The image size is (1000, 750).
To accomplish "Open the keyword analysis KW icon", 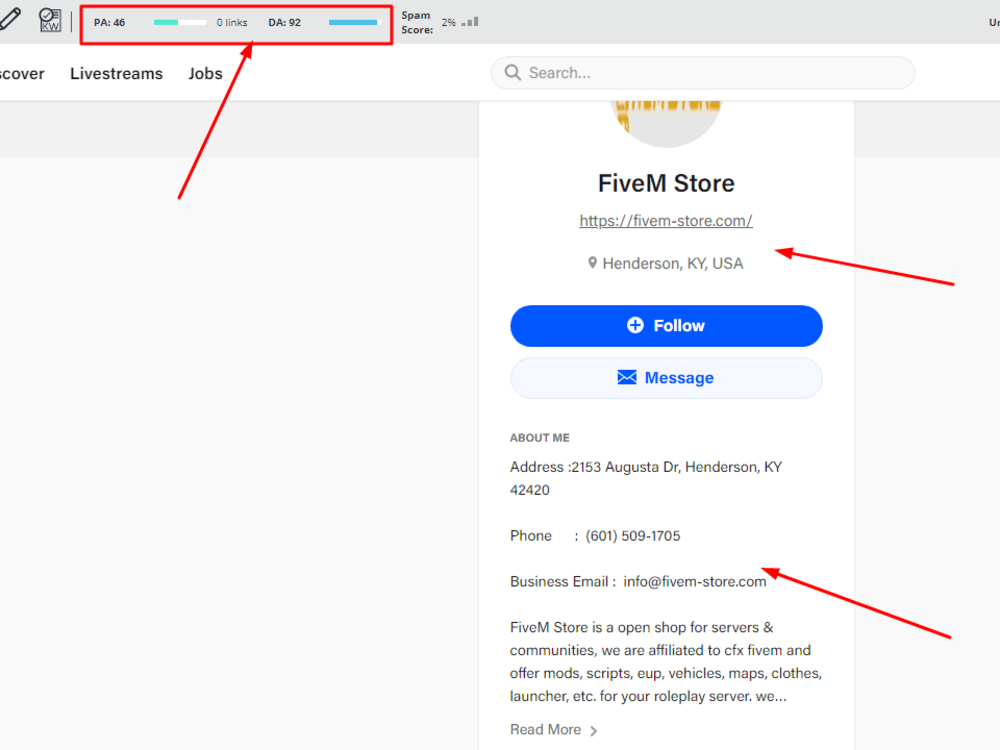I will click(50, 20).
